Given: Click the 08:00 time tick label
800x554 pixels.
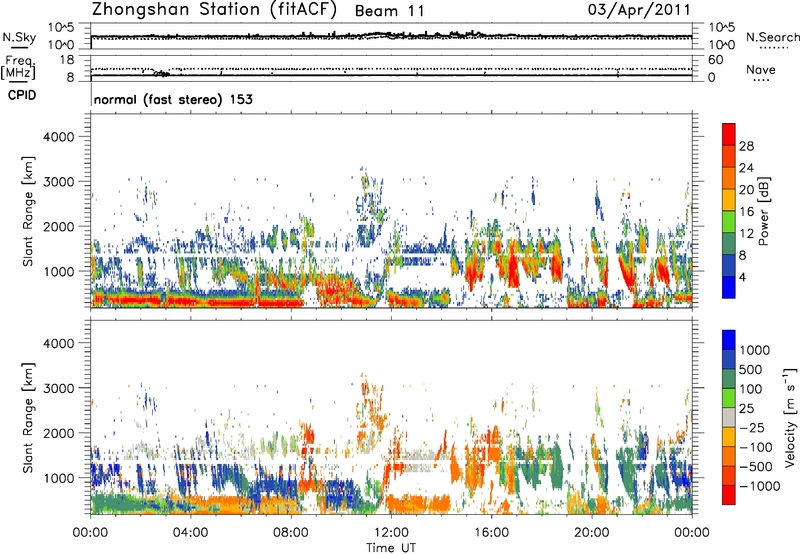Looking at the screenshot, I should 290,533.
